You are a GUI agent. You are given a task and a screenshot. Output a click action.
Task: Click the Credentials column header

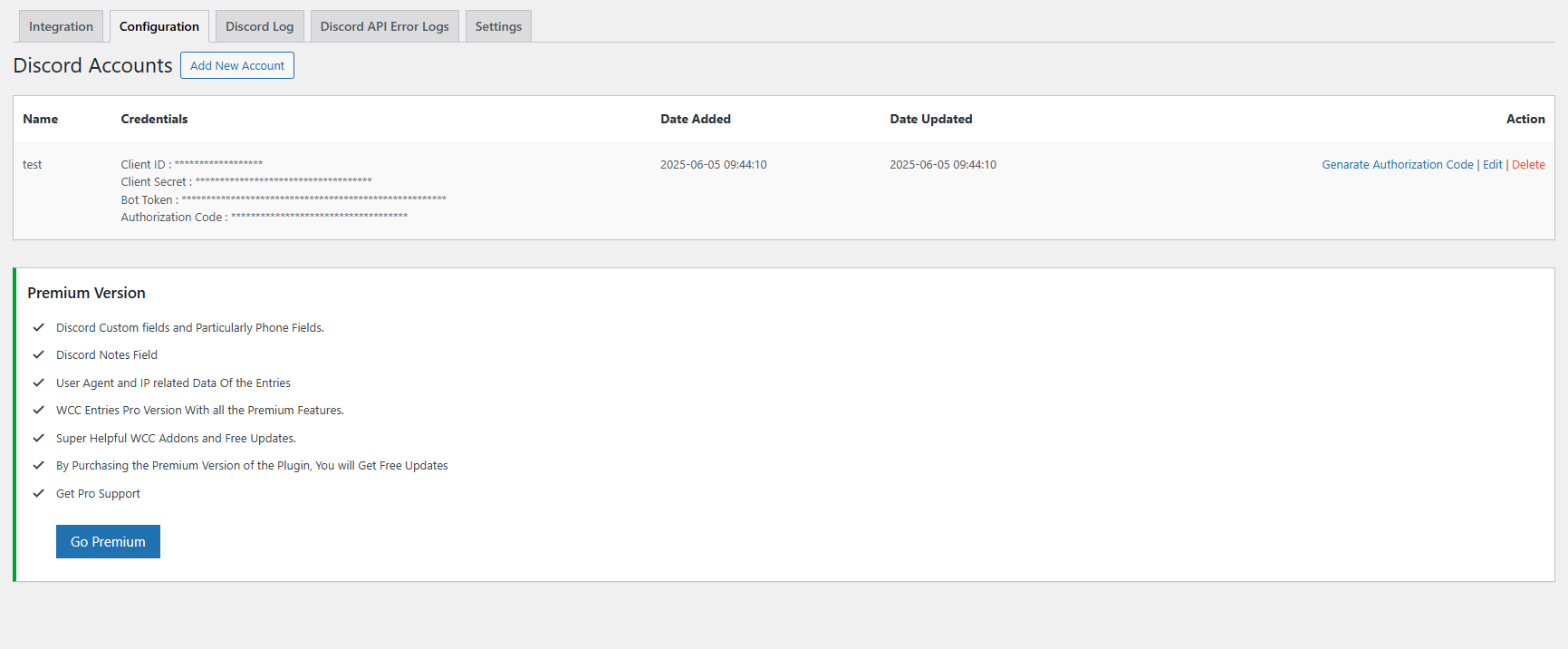coord(154,119)
